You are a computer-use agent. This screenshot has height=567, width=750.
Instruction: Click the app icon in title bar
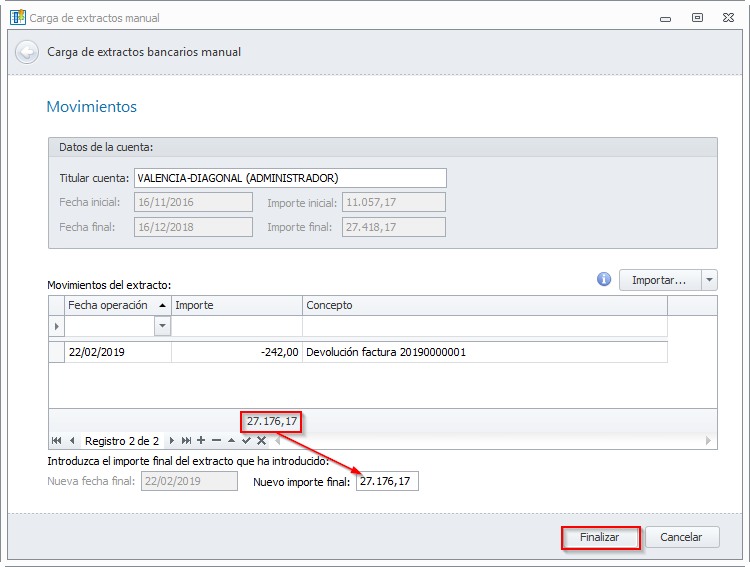coord(18,17)
